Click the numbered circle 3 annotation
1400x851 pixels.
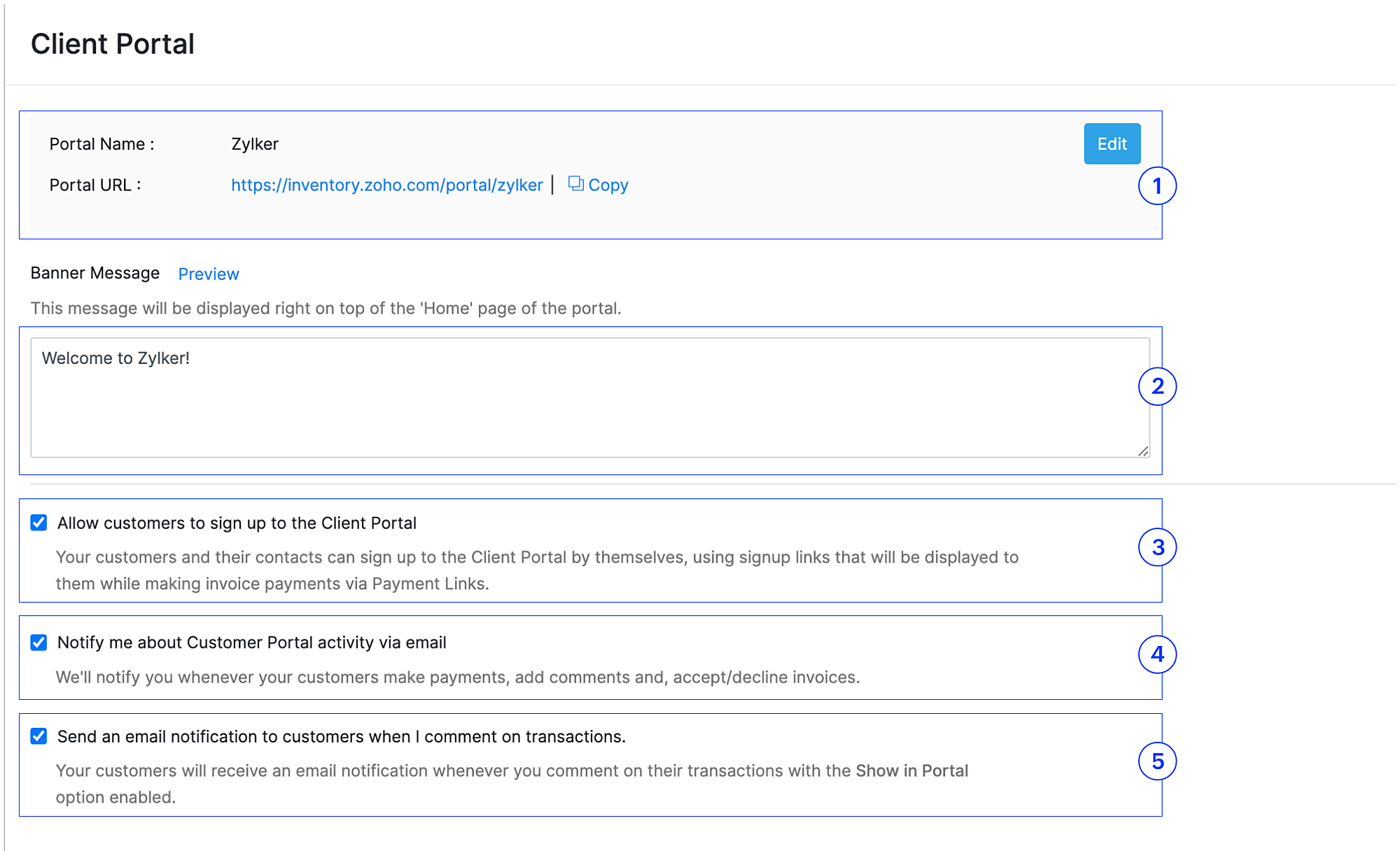pos(1157,547)
